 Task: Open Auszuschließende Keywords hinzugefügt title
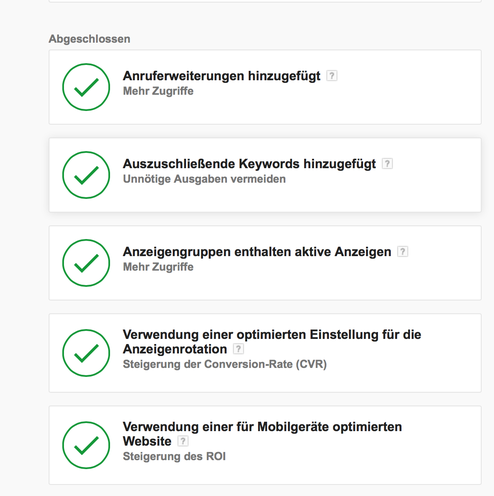[249, 164]
